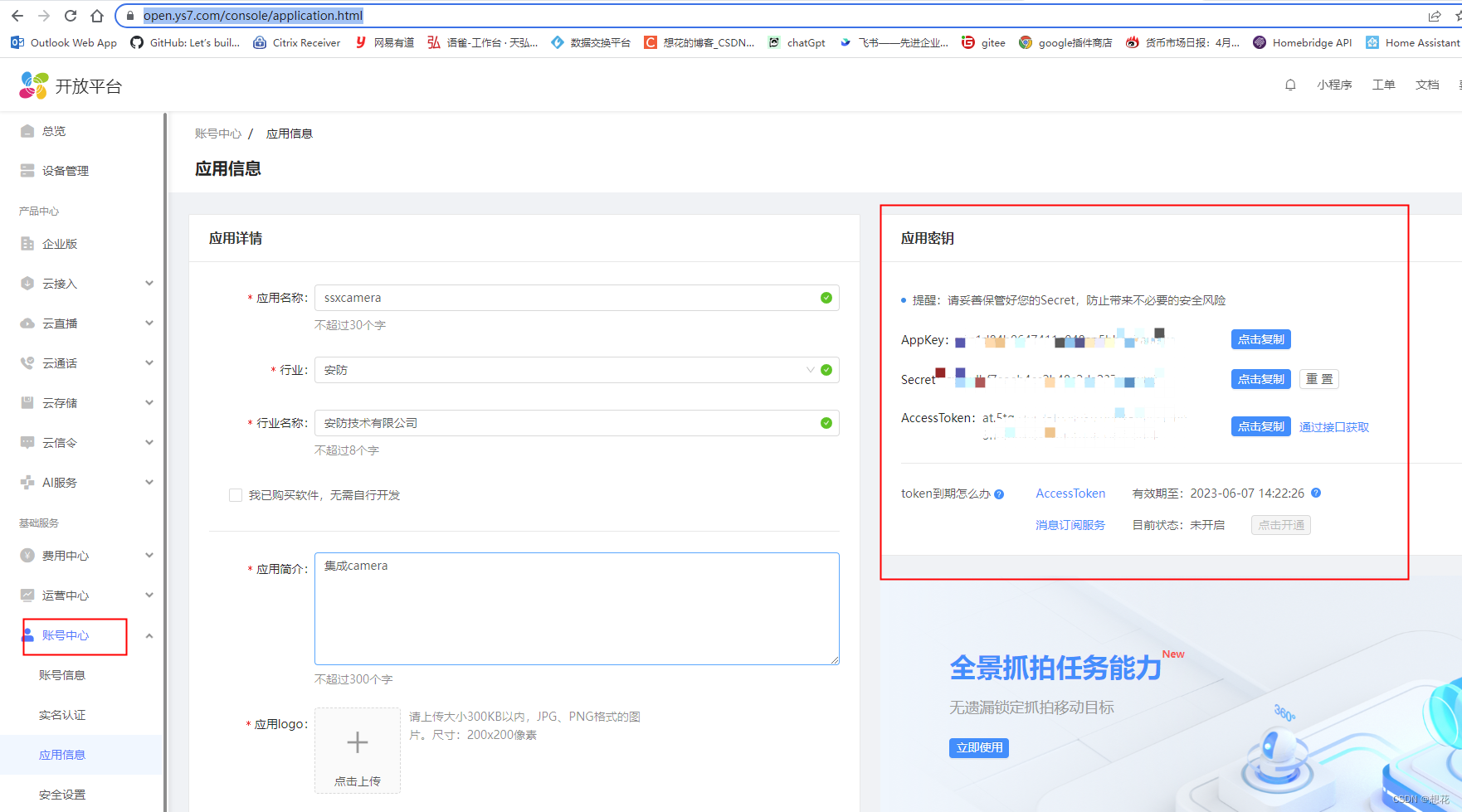Click the plus icon to upload logo
Viewport: 1462px width, 812px height.
(x=358, y=742)
